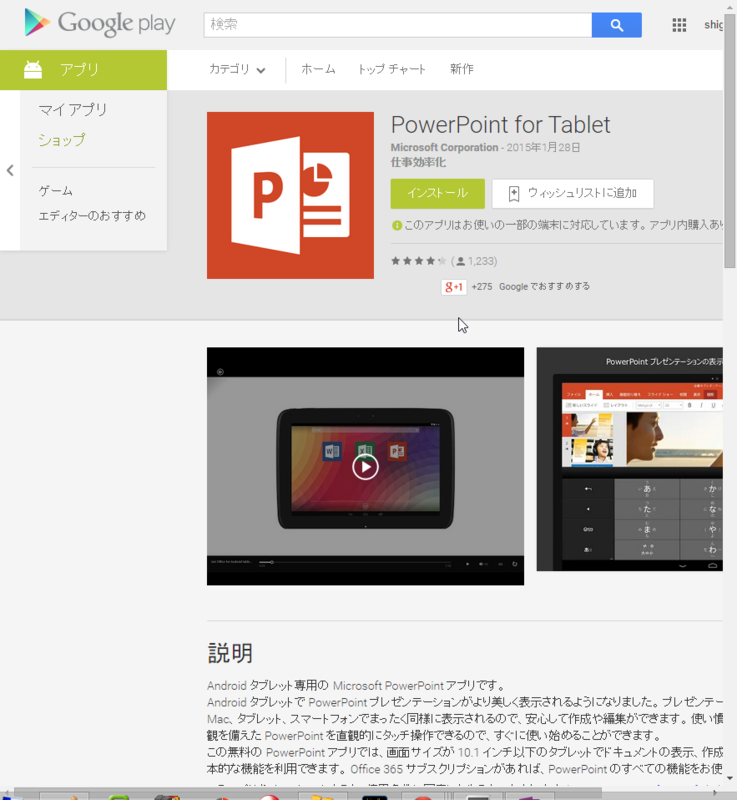Image resolution: width=737 pixels, height=800 pixels.
Task: Click the star rating row
Action: 418,261
